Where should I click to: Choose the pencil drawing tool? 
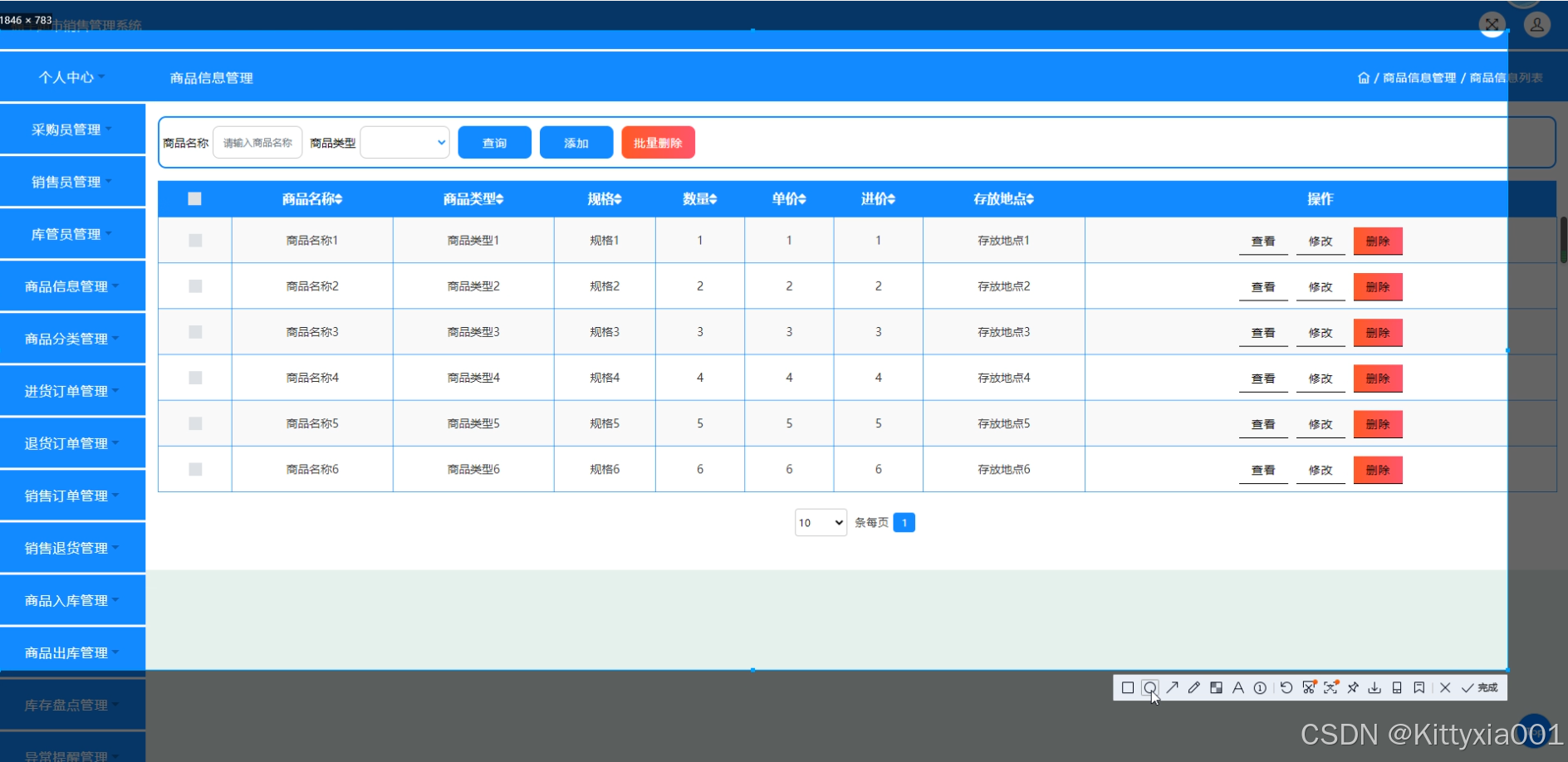[x=1193, y=687]
